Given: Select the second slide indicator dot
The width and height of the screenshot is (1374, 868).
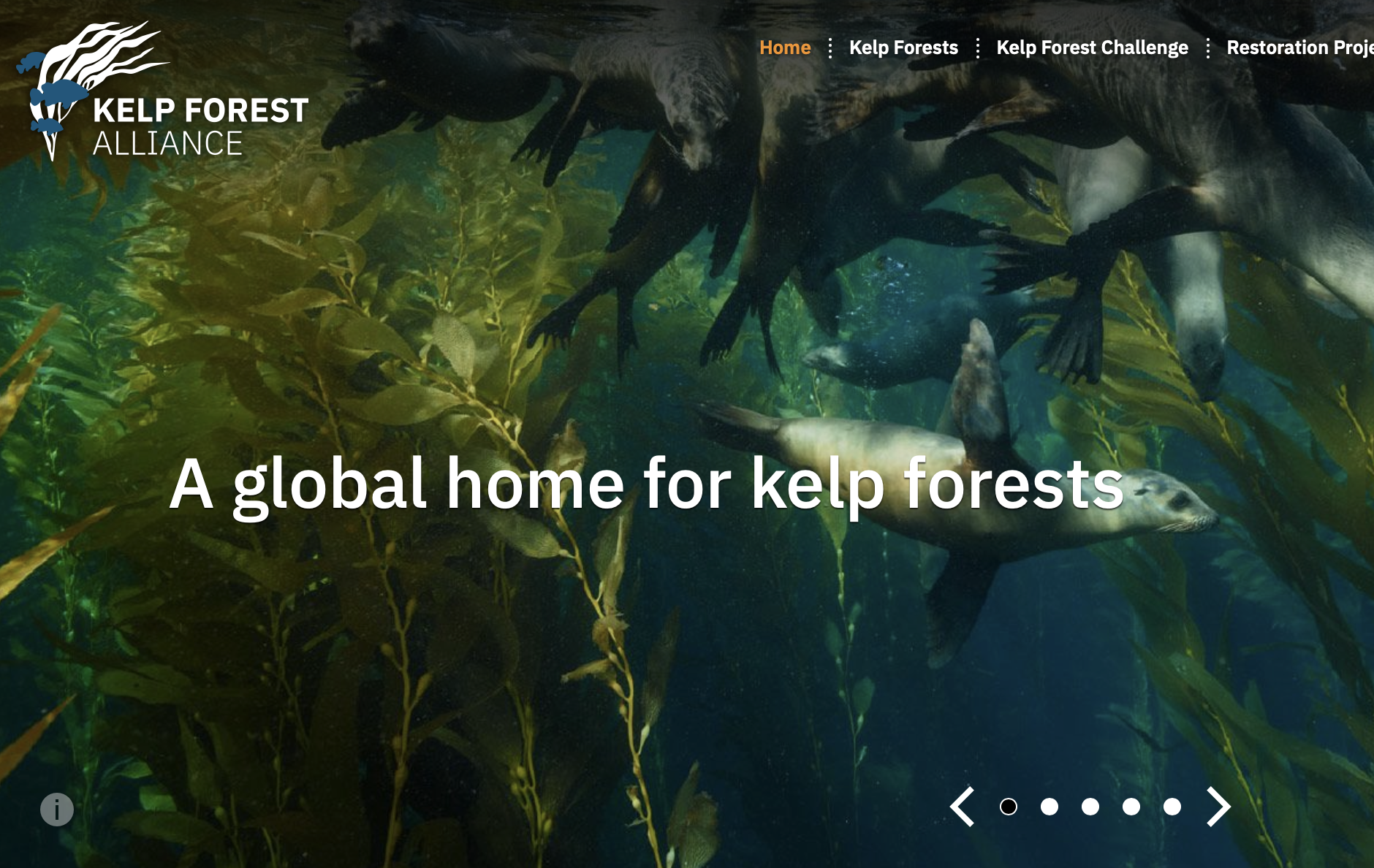Looking at the screenshot, I should [1050, 807].
